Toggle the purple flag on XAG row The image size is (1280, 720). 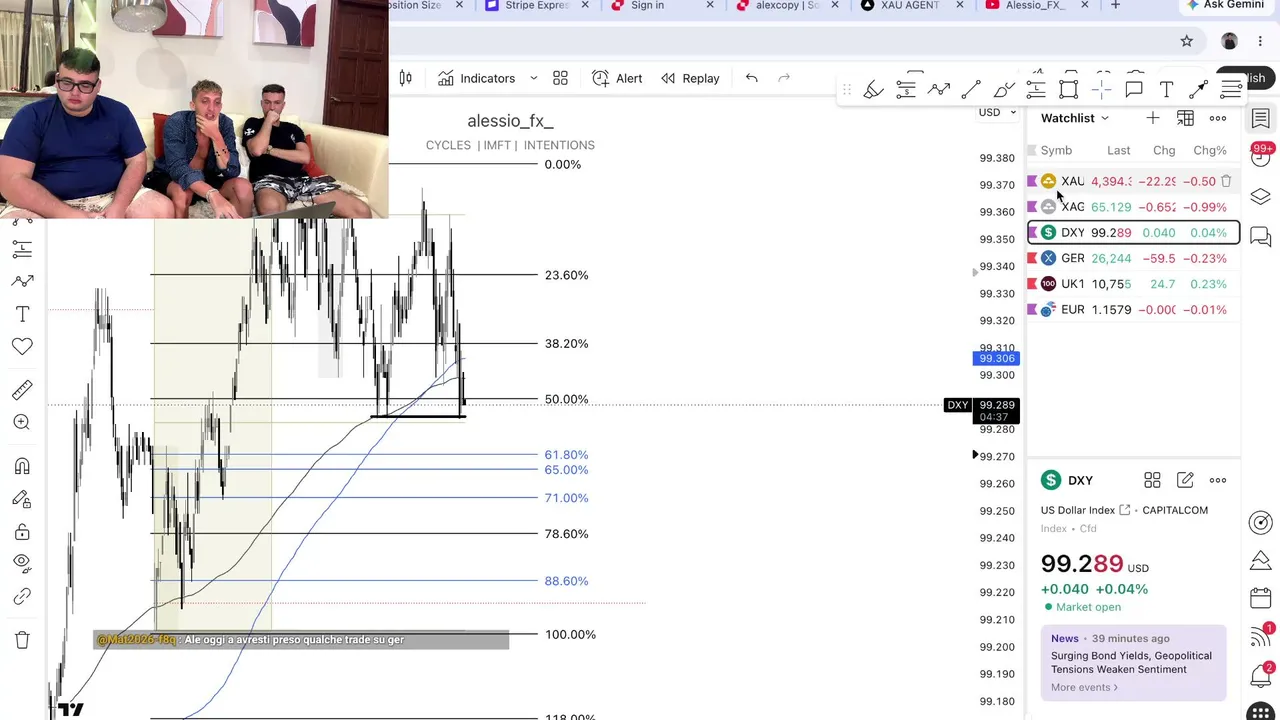(1032, 207)
